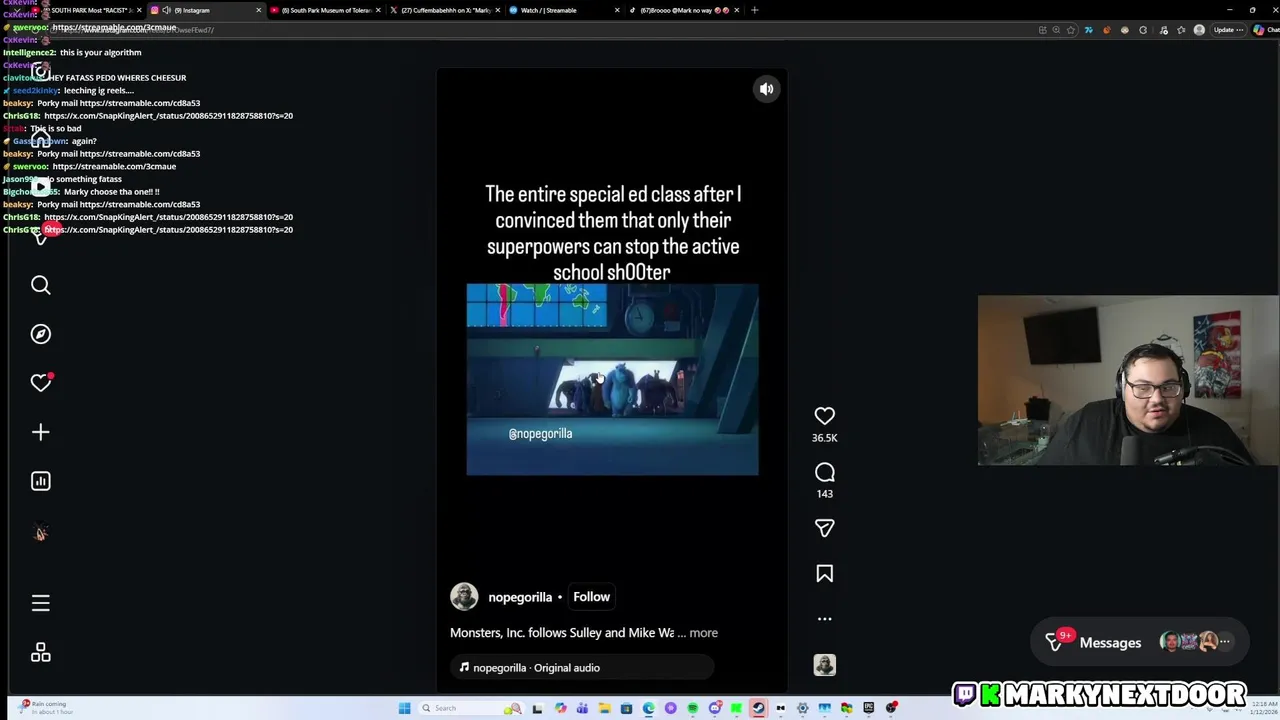Switch to the Cuffembabehhh on X tab
1280x720 pixels.
click(444, 10)
